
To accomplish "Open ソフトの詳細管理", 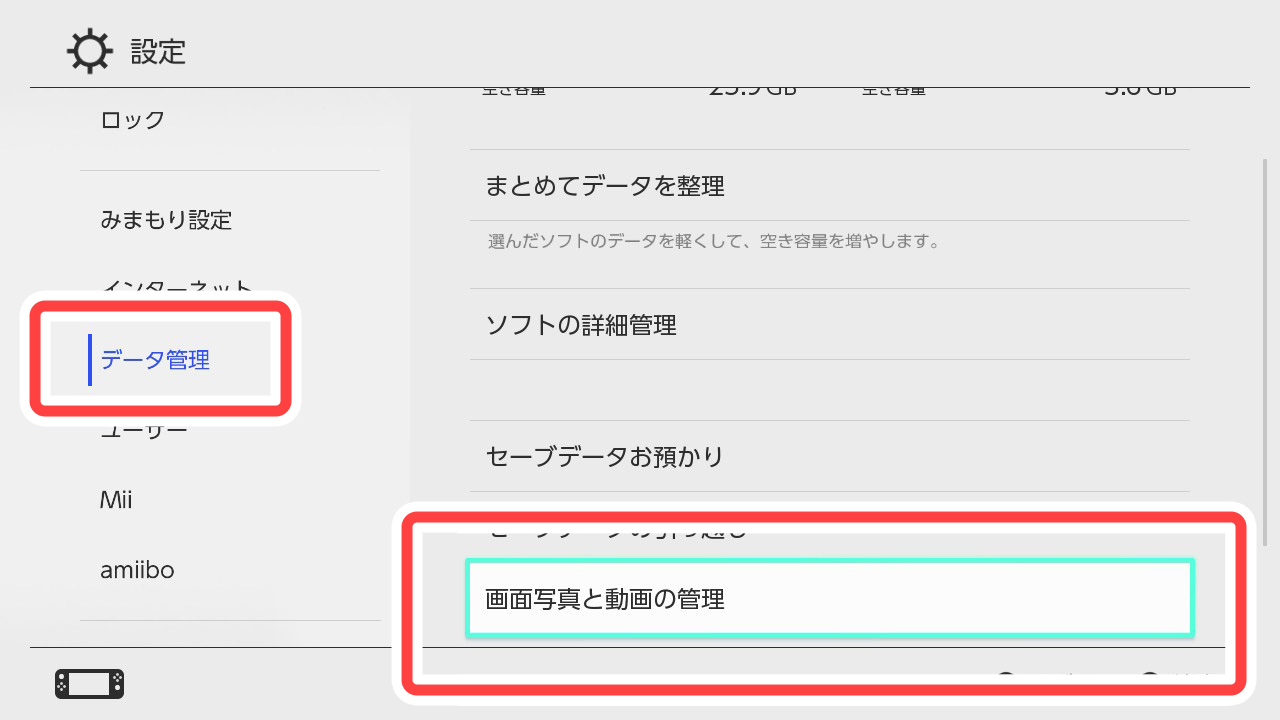I will [x=580, y=325].
